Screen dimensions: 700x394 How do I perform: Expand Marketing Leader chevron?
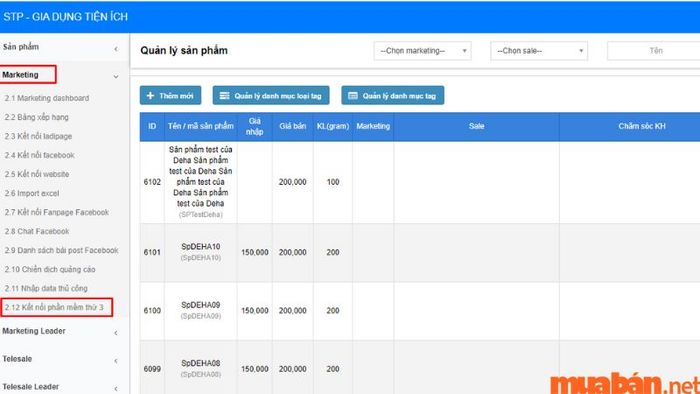[116, 333]
